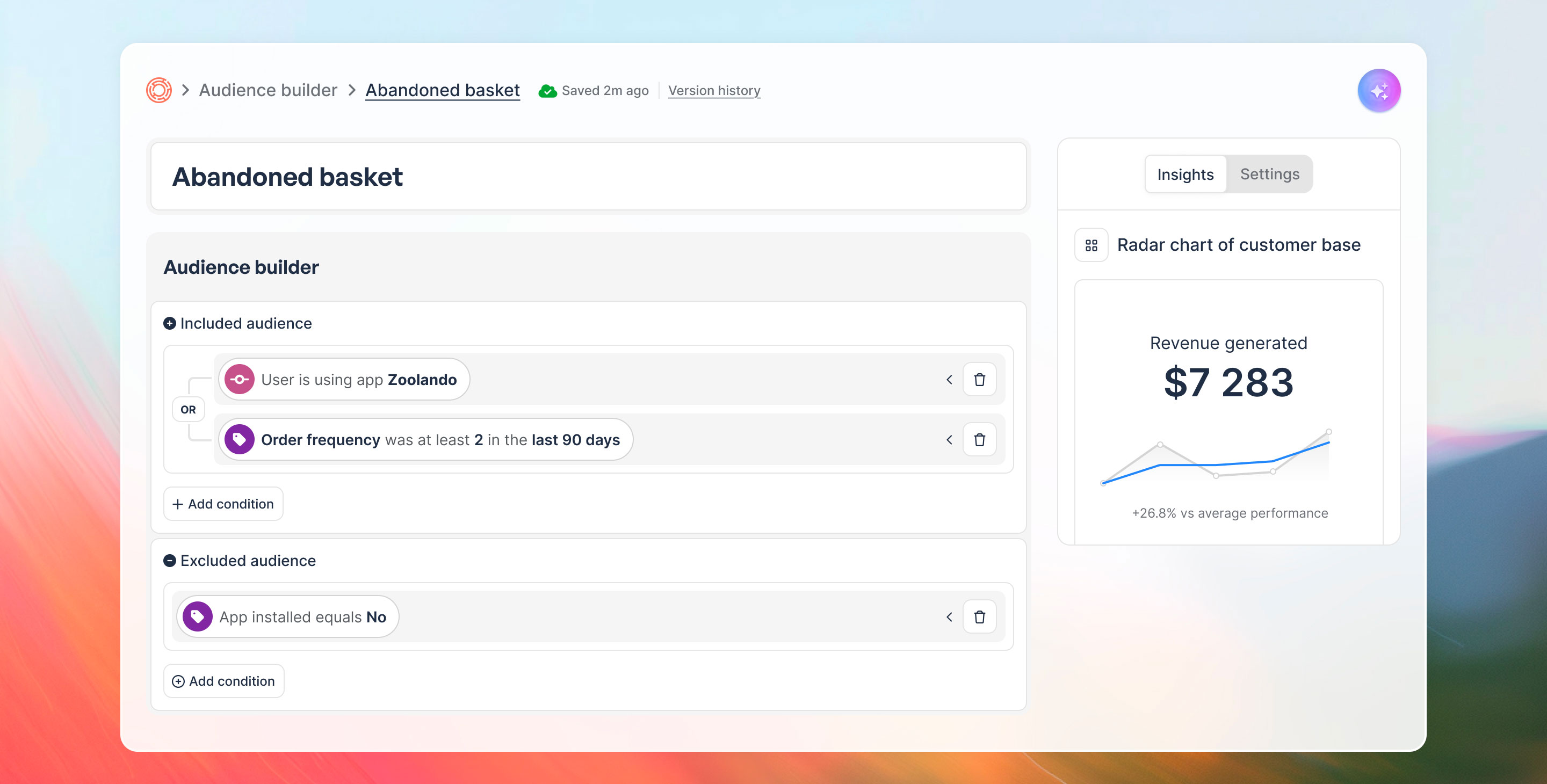This screenshot has height=784, width=1547.
Task: Click the $7 283 revenue value
Action: coord(1228,382)
